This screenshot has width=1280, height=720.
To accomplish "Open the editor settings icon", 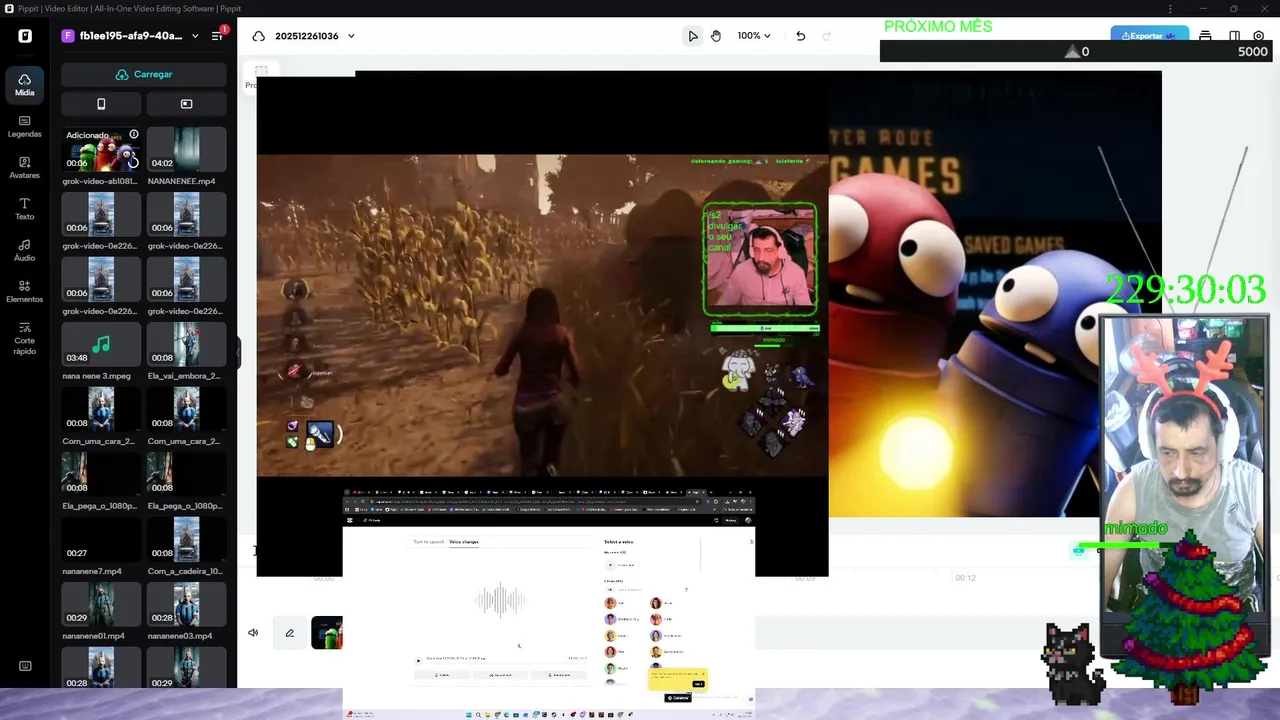I will tap(1260, 36).
